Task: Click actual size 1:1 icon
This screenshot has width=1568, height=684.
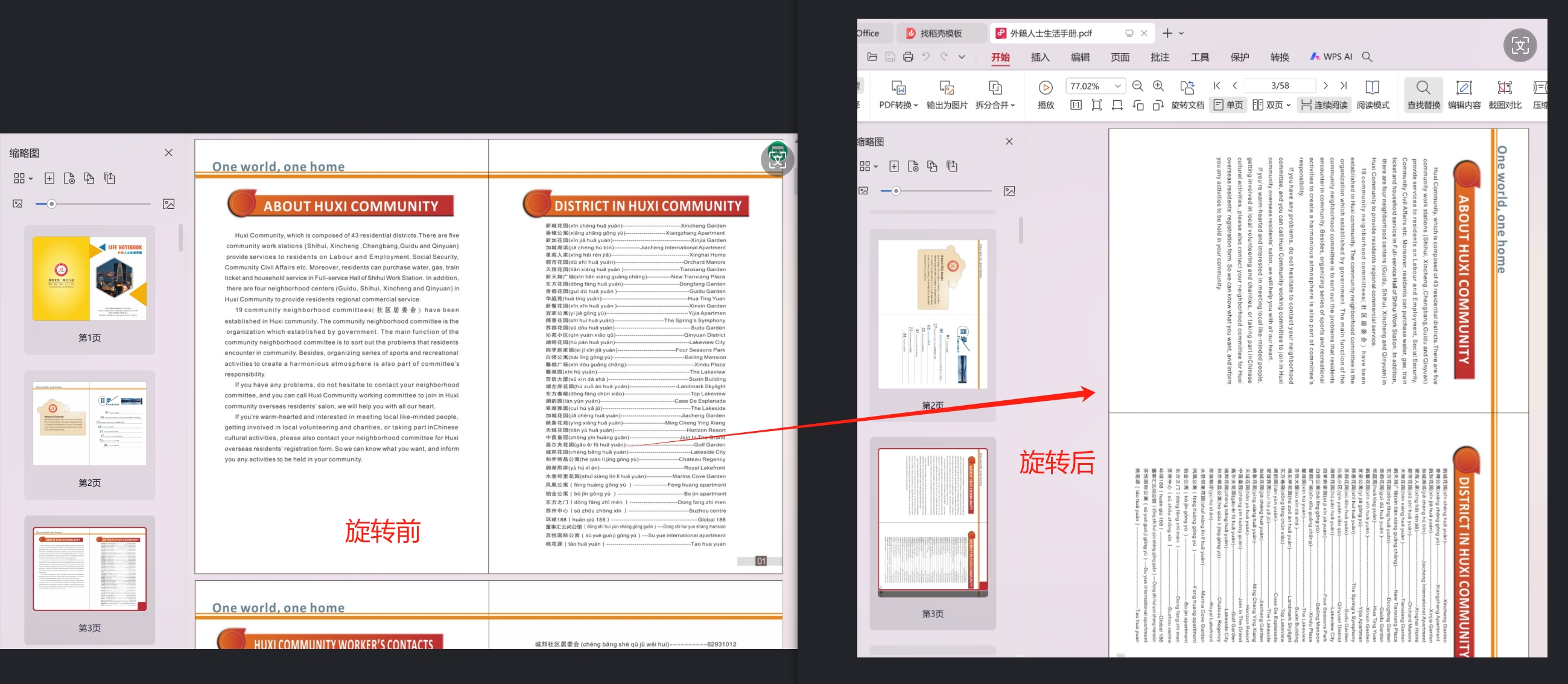Action: [x=1076, y=106]
